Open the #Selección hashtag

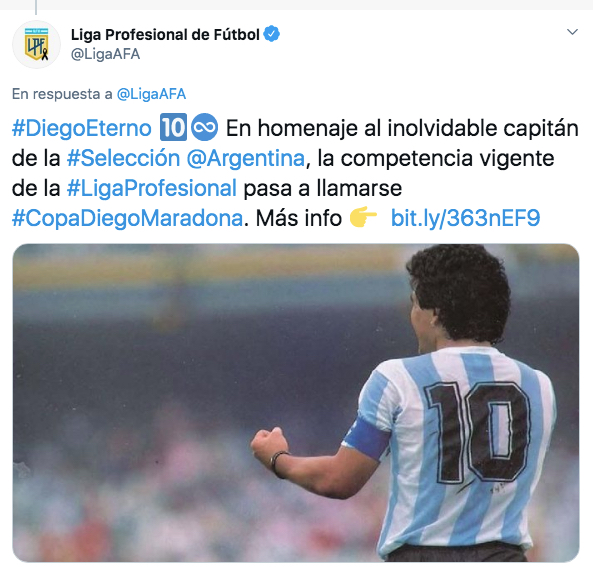click(x=123, y=158)
